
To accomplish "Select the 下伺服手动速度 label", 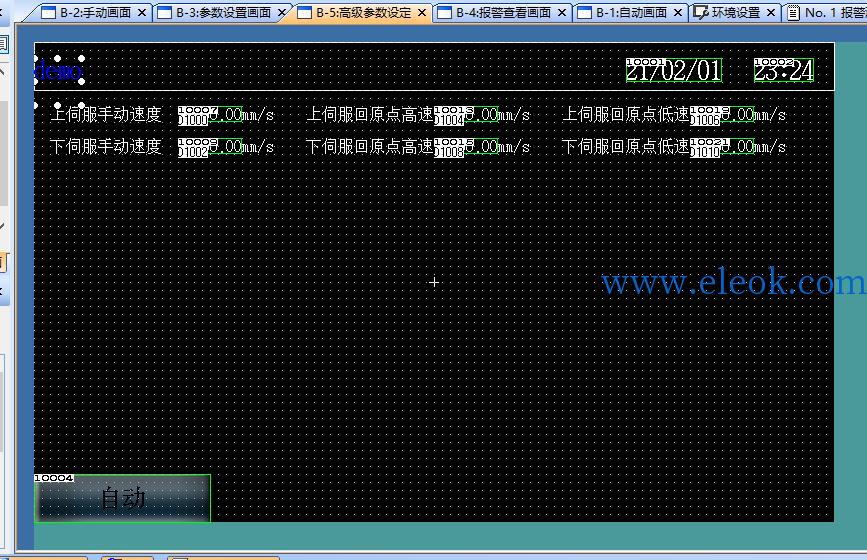I will point(106,147).
